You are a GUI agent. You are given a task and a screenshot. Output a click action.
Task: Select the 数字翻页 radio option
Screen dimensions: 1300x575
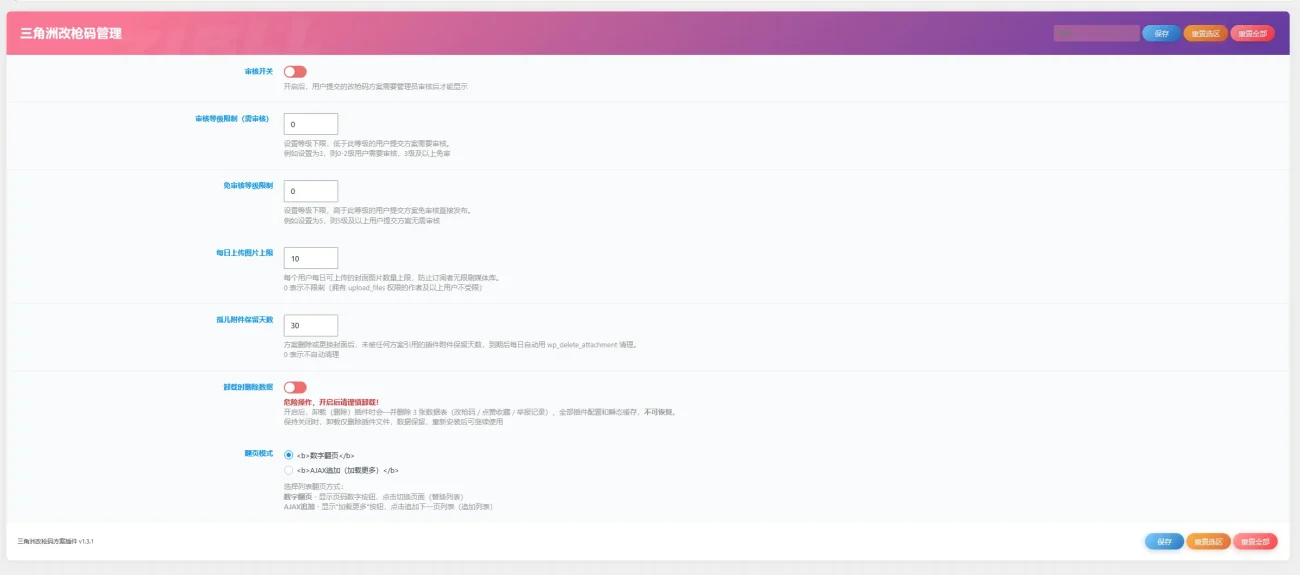coord(289,455)
